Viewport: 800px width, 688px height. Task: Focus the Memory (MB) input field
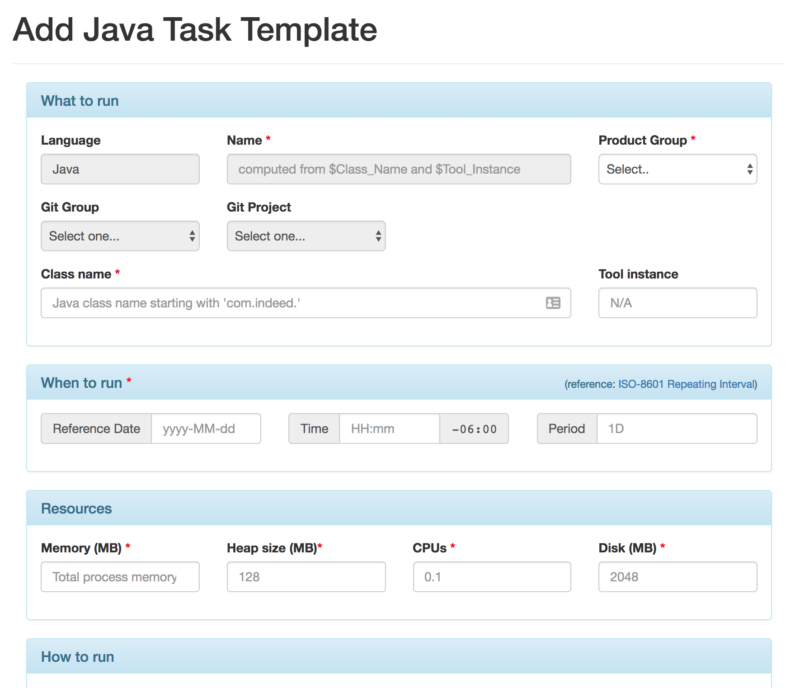coord(120,577)
